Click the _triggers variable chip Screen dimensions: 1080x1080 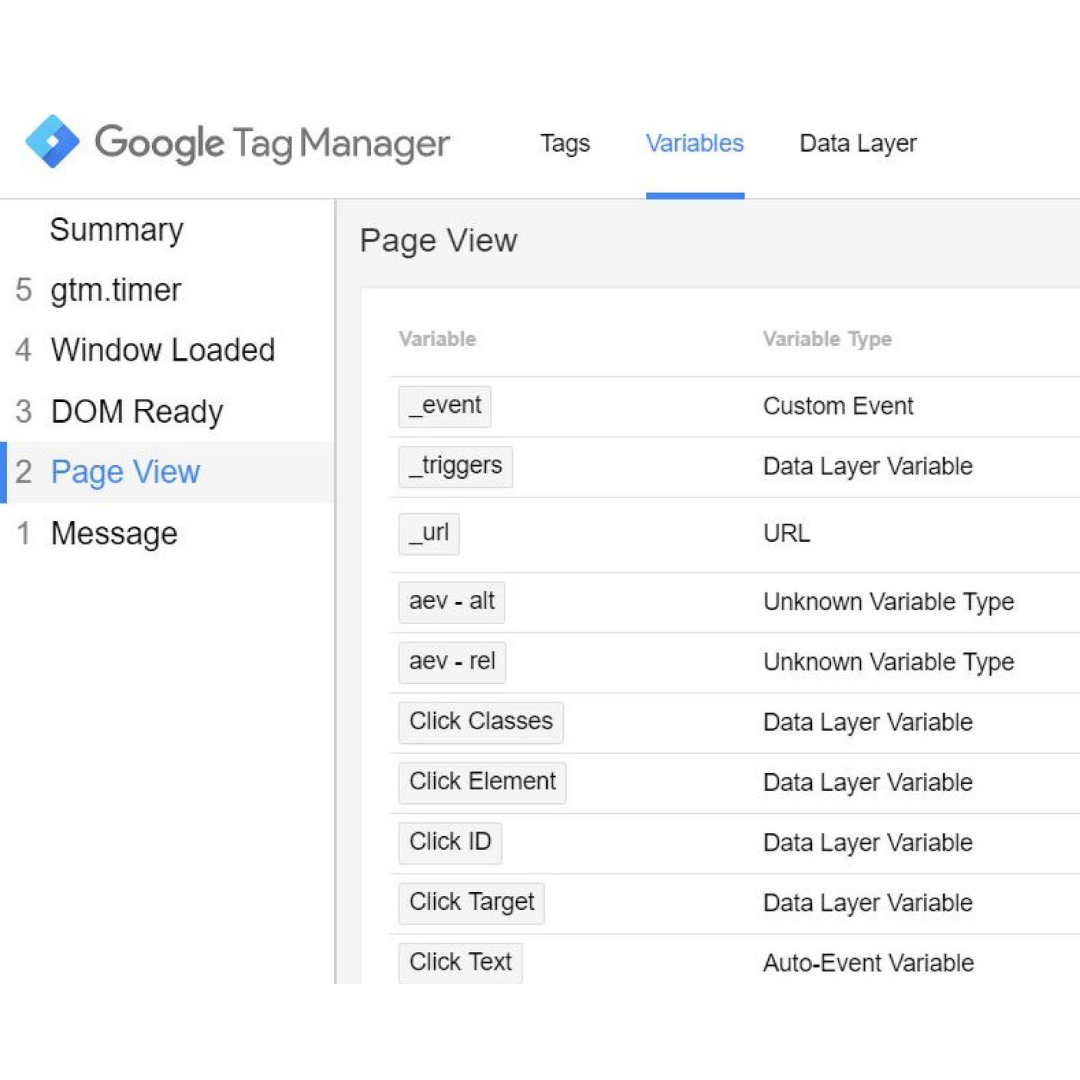pos(455,466)
